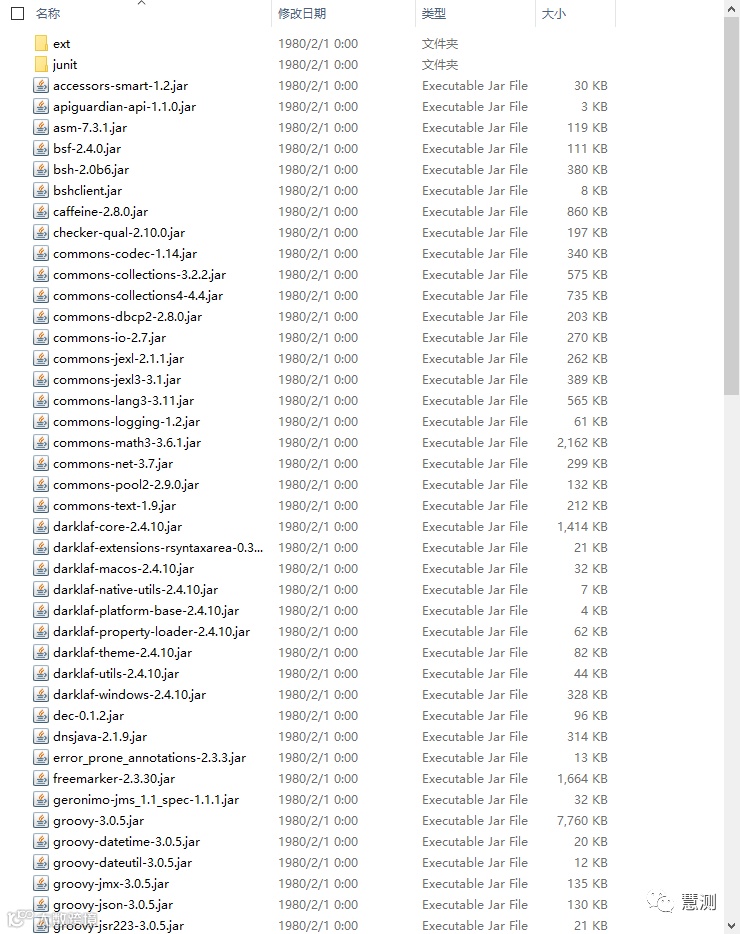Select the file name groovy-json-3.0.5.jar

point(113,904)
